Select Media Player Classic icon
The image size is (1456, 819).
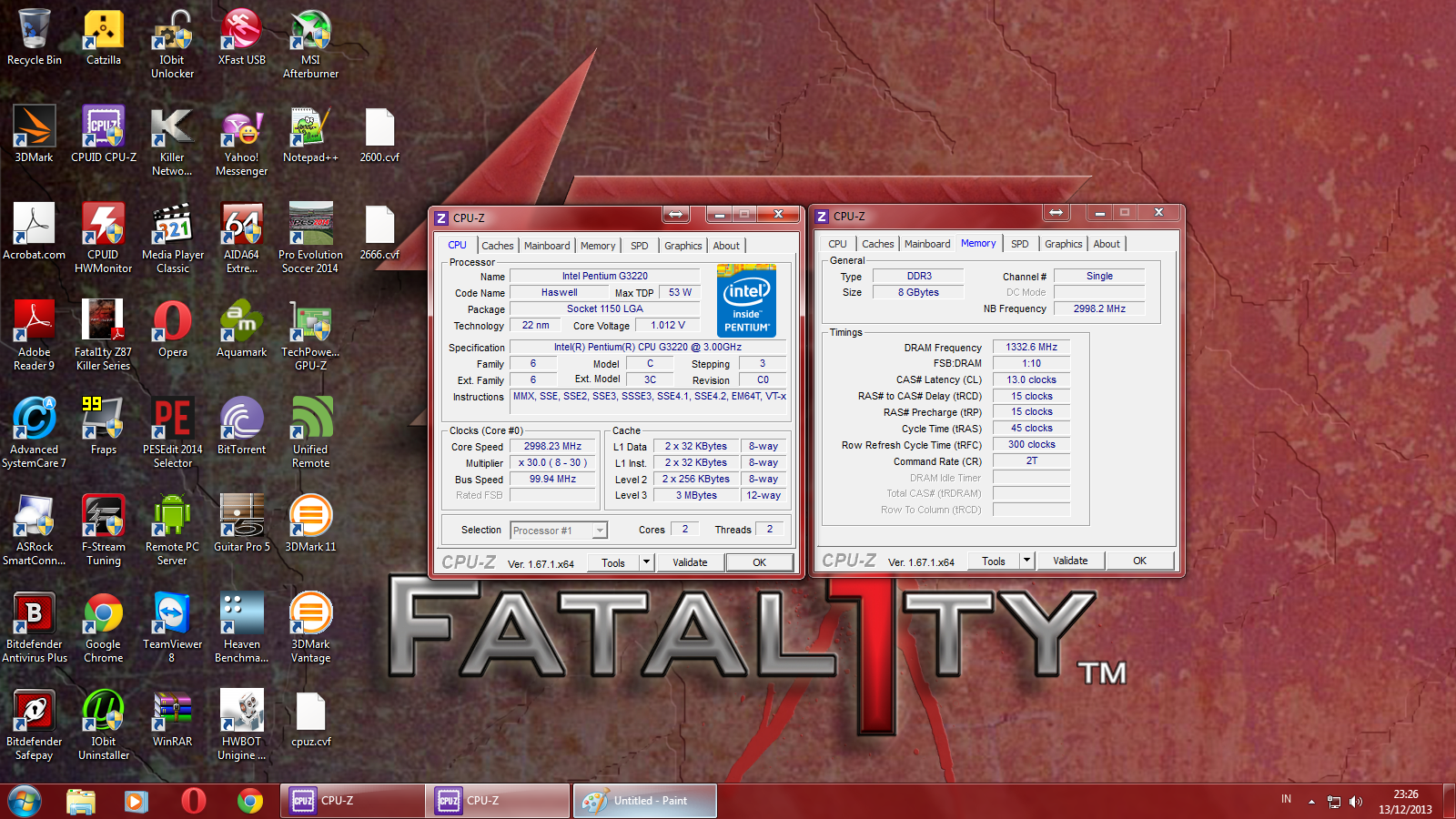pyautogui.click(x=172, y=238)
